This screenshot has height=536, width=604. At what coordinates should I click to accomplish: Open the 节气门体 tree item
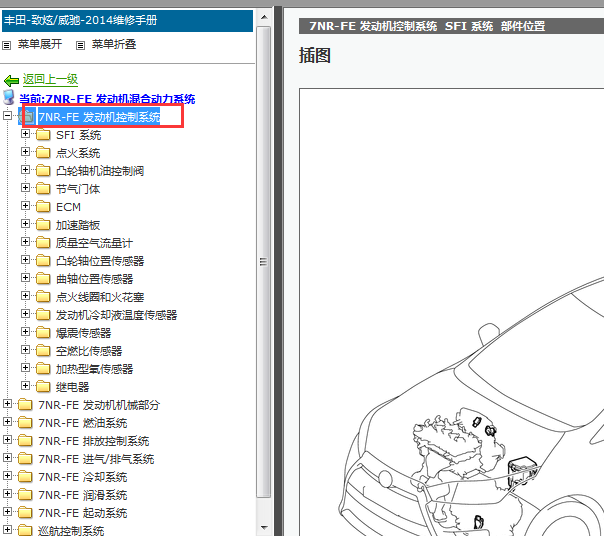(78, 189)
